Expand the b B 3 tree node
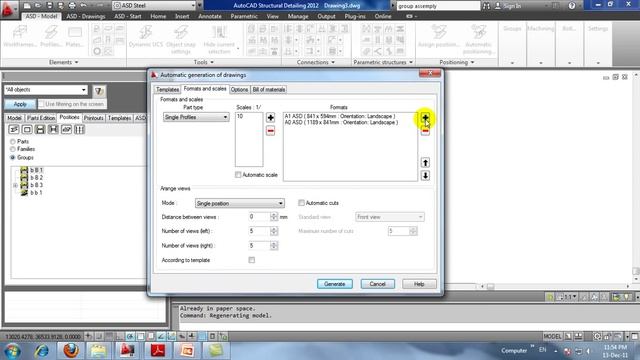Screen dimensions: 640x360 pyautogui.click(x=16, y=185)
